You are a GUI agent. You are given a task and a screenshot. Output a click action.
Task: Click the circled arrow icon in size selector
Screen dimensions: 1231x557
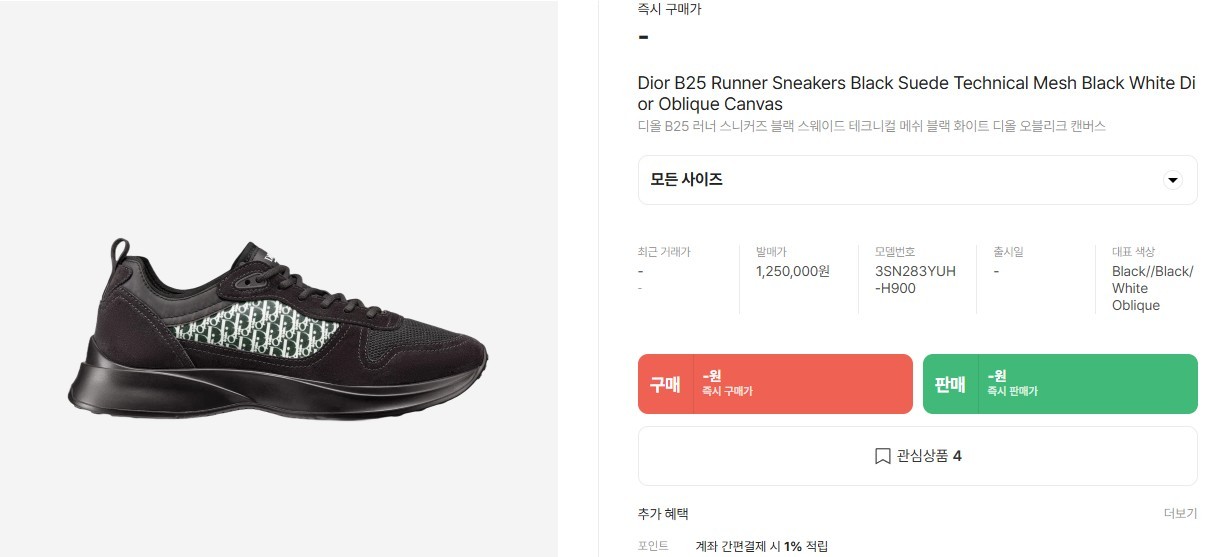[1173, 180]
